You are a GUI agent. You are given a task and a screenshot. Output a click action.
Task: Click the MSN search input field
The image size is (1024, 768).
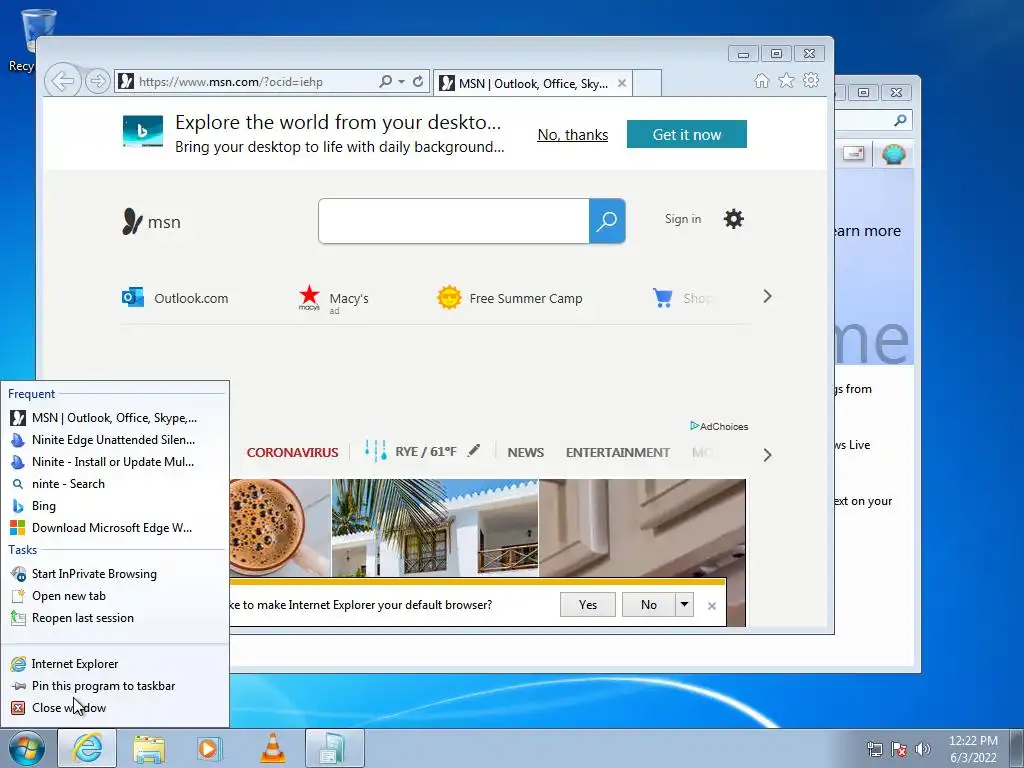point(454,221)
